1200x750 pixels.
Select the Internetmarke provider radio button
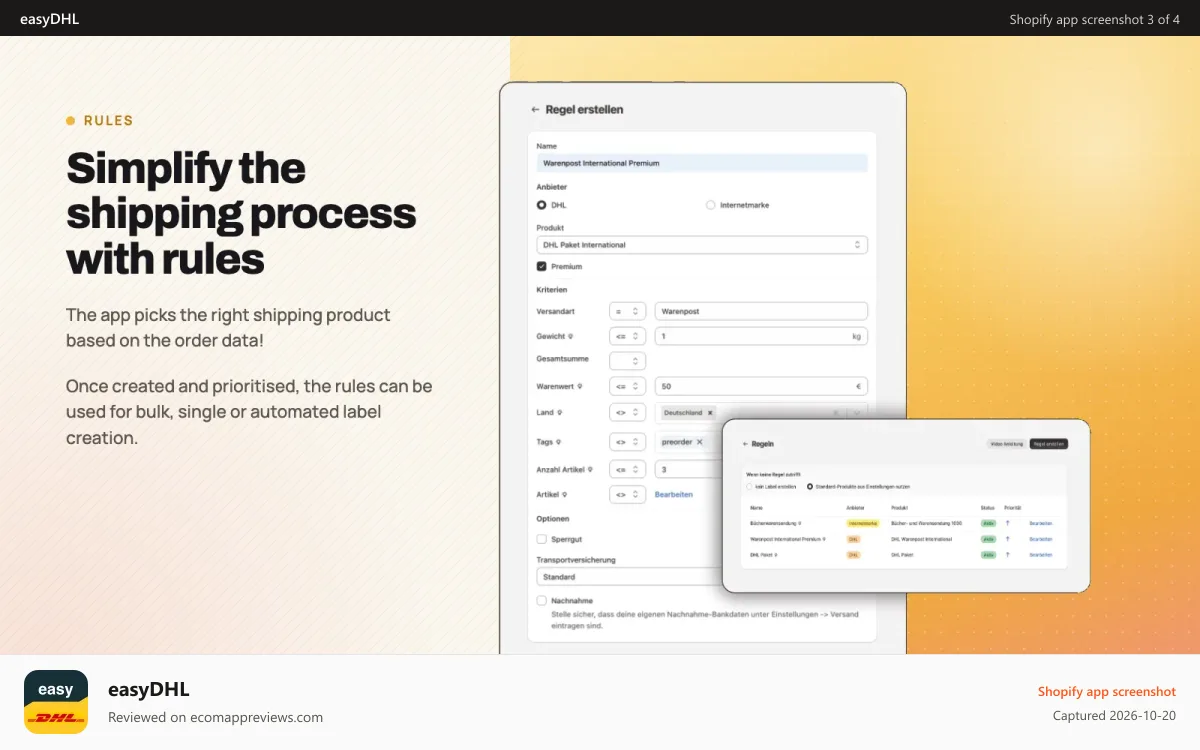tap(711, 205)
